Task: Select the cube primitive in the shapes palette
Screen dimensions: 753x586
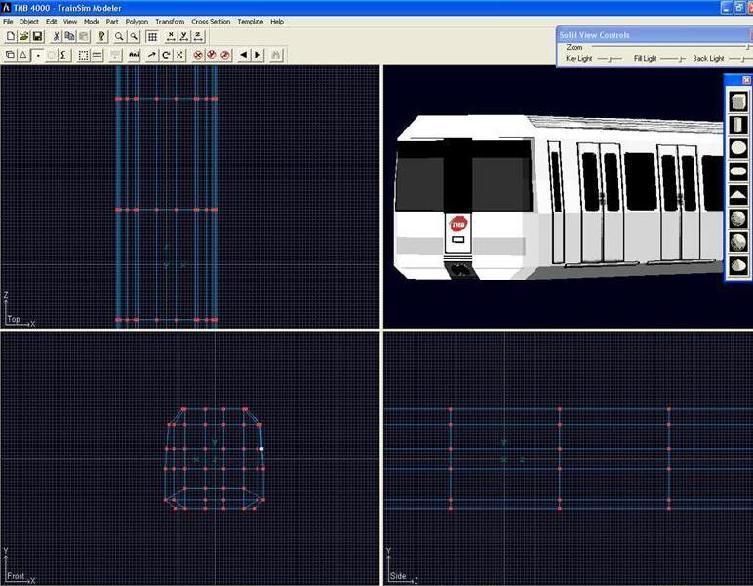Action: tap(738, 101)
